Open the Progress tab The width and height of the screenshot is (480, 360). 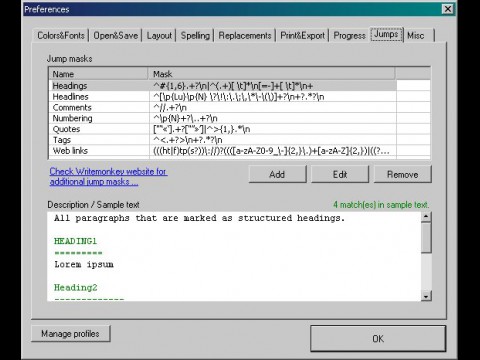(x=350, y=35)
